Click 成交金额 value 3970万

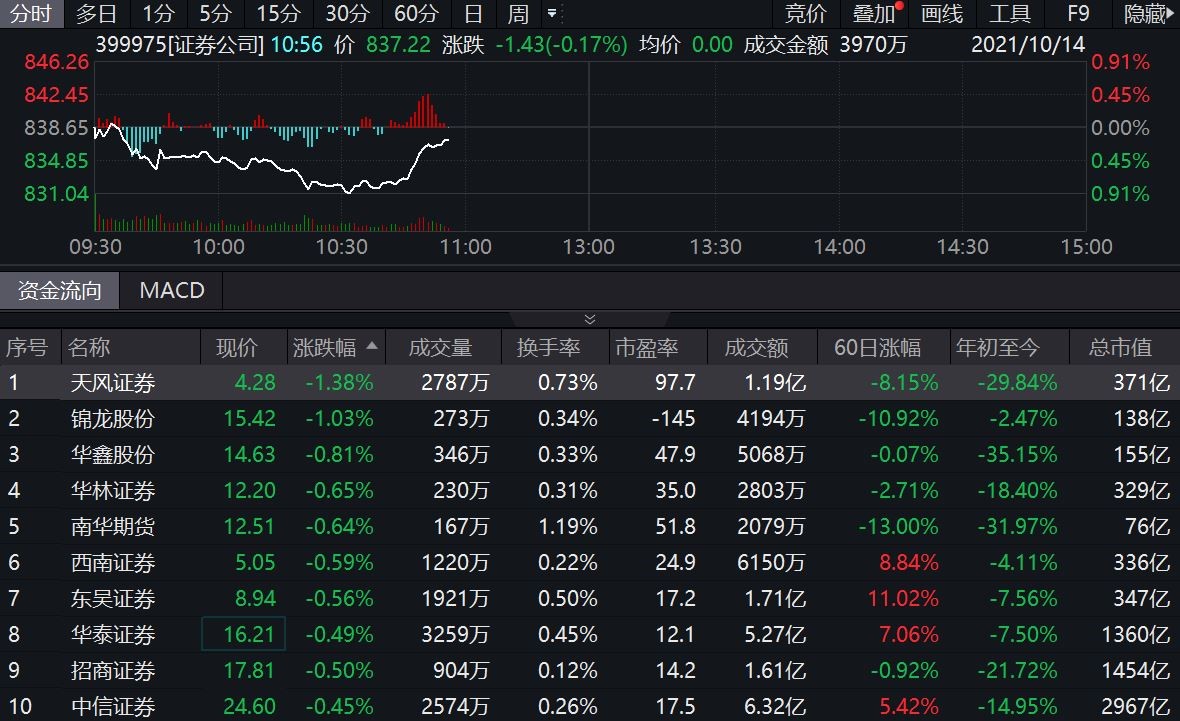[873, 45]
